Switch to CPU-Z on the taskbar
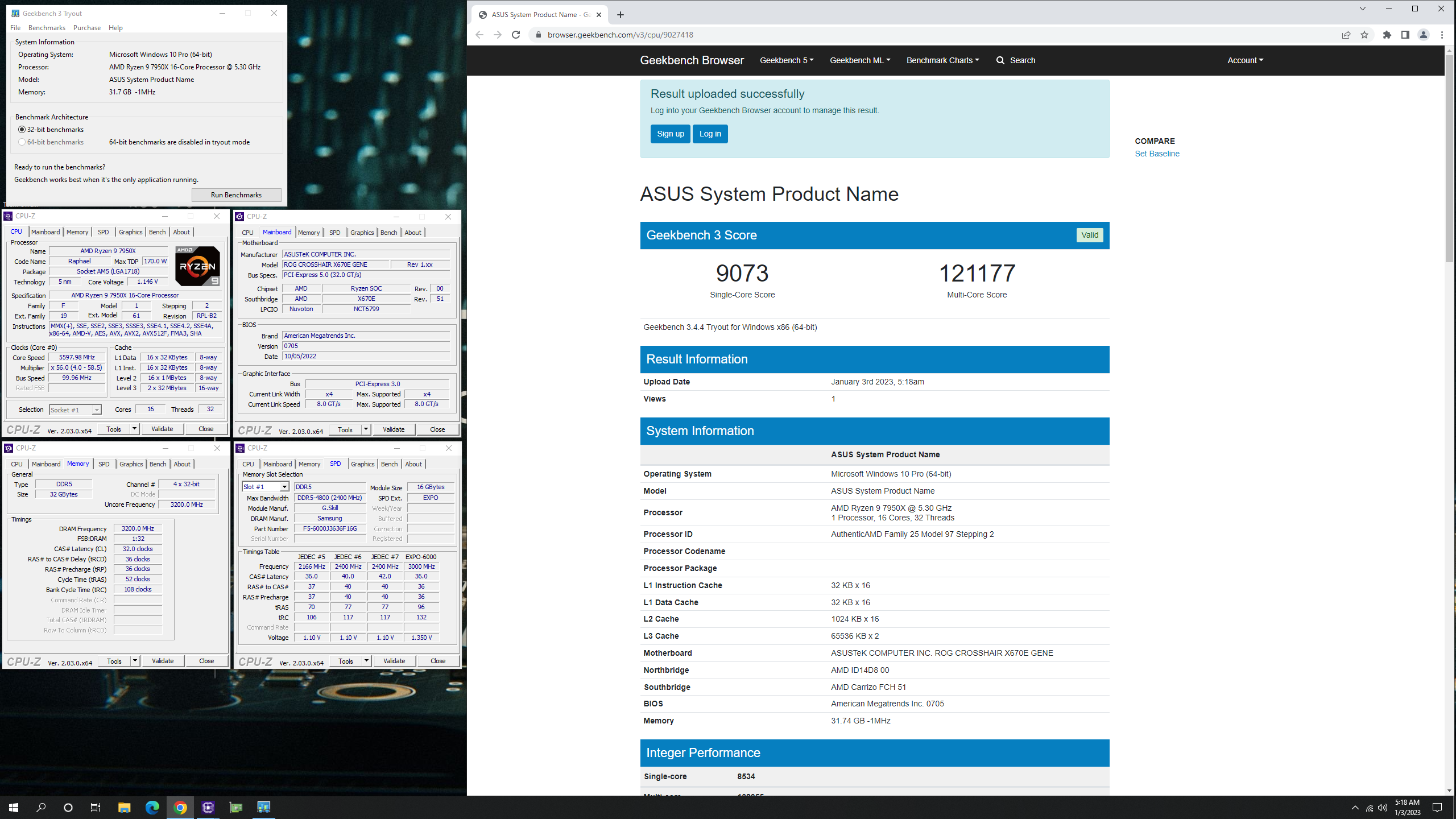The width and height of the screenshot is (1456, 819). [208, 808]
